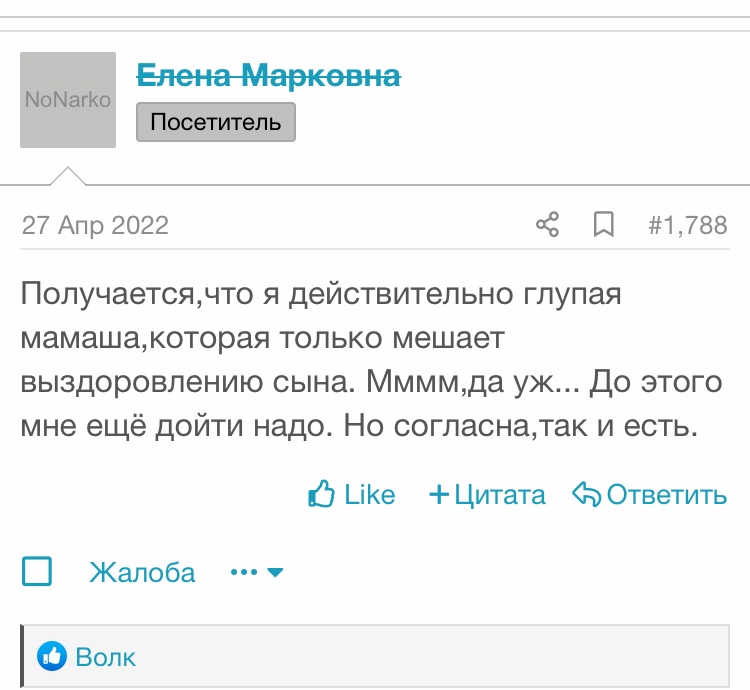Quote the post with the Цитата label

[500, 494]
